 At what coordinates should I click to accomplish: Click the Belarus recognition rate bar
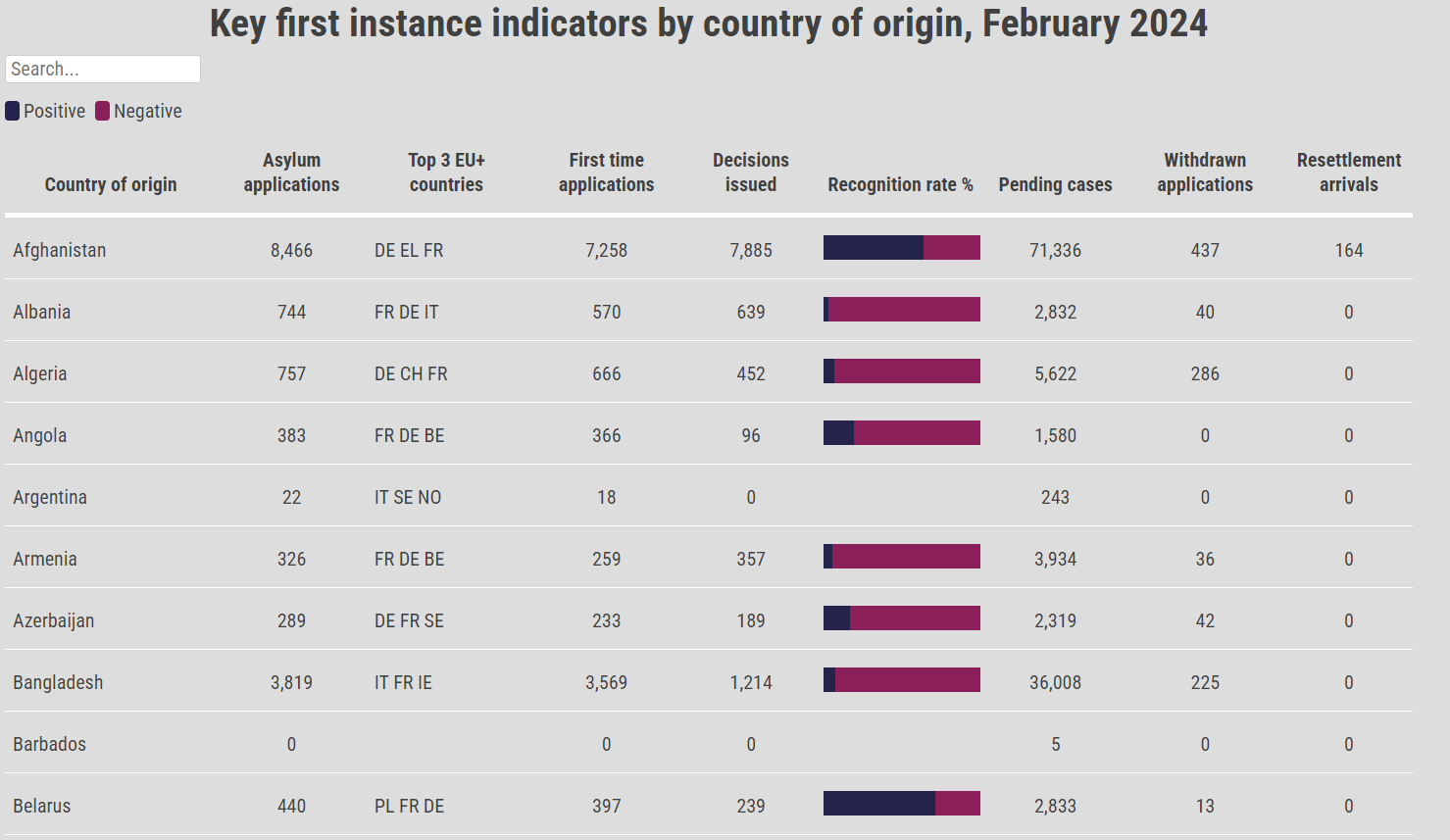coord(901,804)
